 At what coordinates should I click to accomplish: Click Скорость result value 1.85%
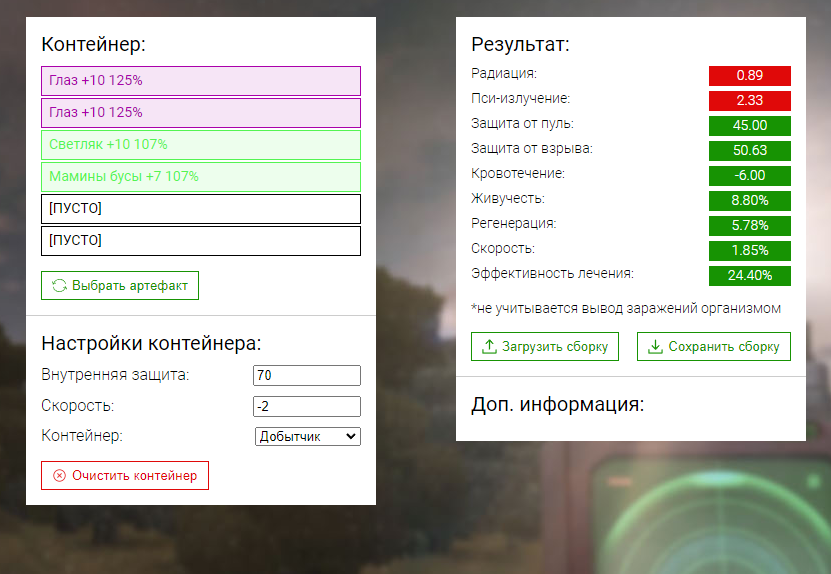[x=749, y=250]
